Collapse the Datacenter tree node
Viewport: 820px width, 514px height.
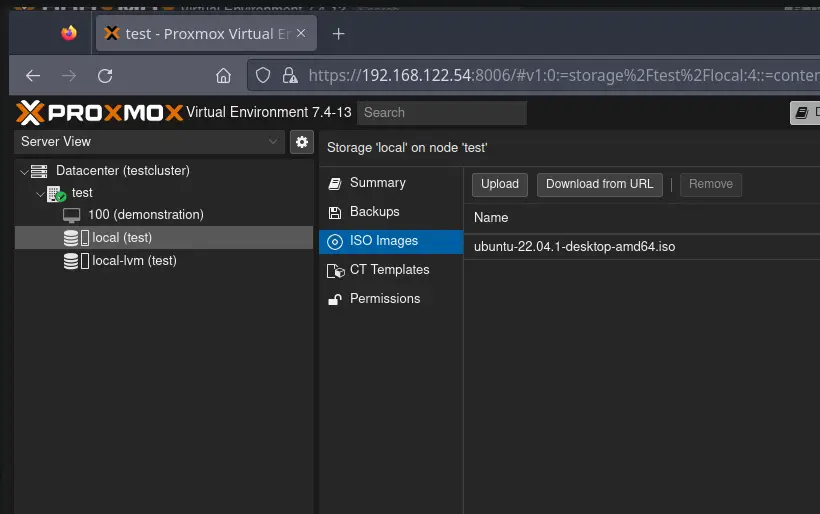24,171
